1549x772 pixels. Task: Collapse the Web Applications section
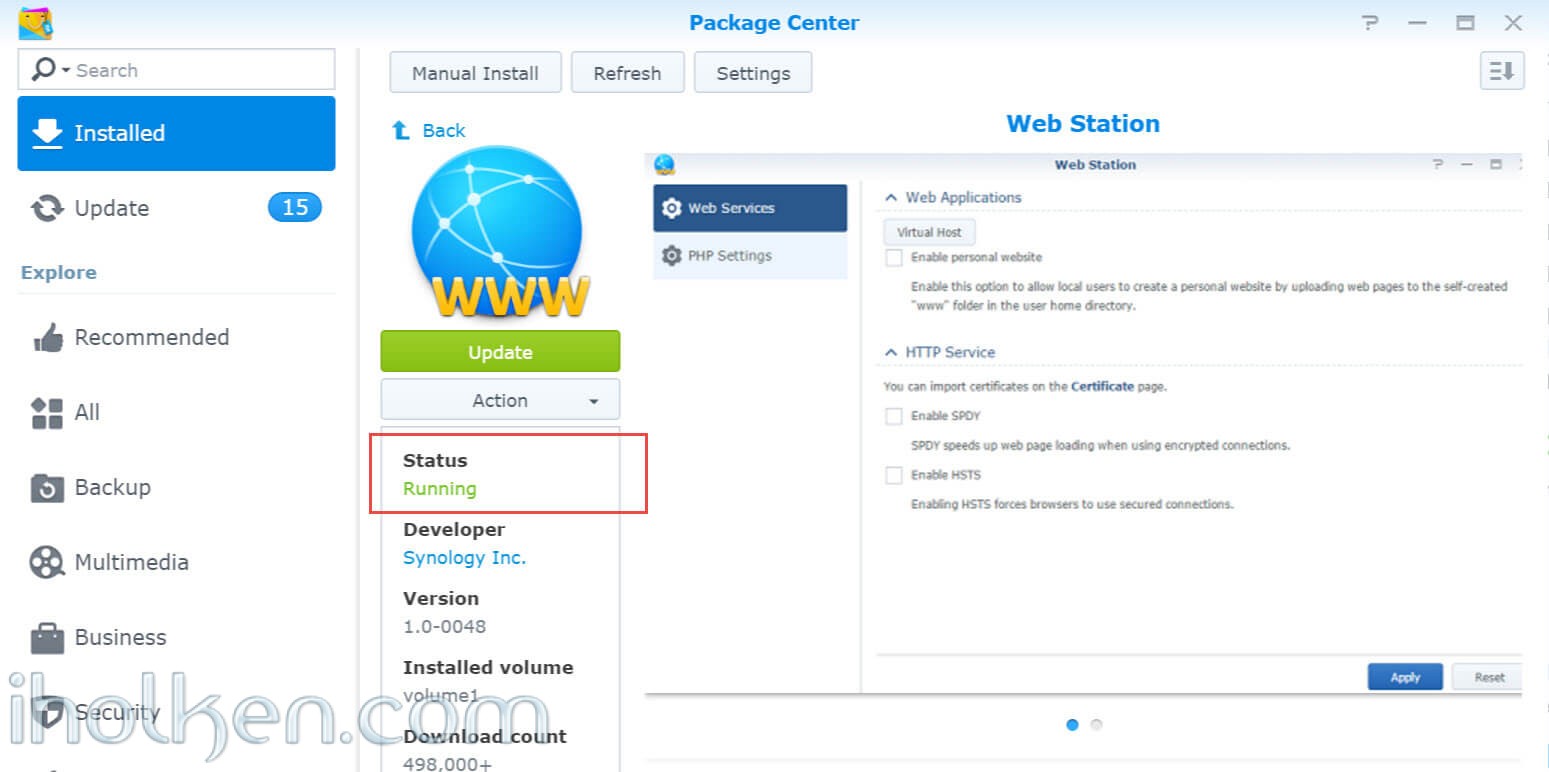[890, 198]
